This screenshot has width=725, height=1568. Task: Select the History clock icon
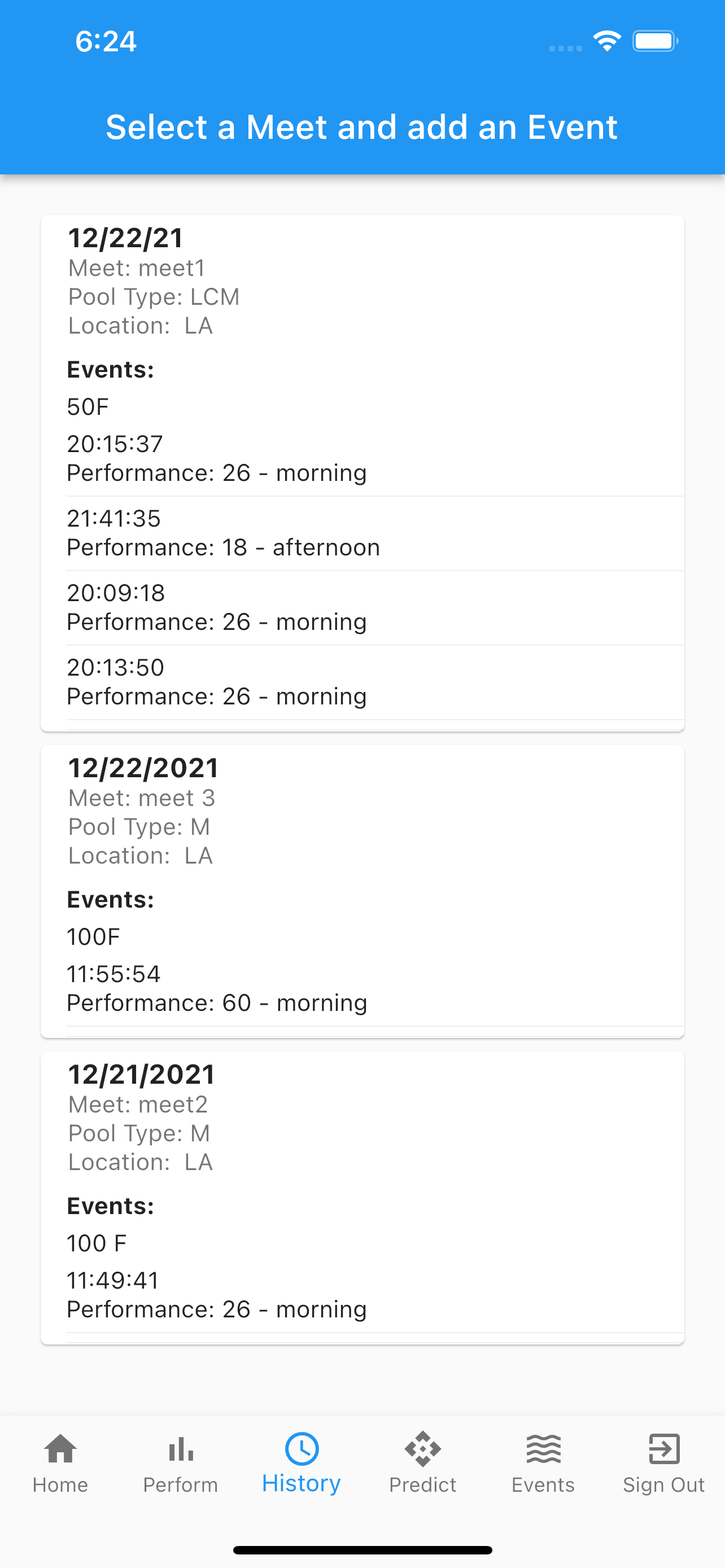coord(302,1449)
